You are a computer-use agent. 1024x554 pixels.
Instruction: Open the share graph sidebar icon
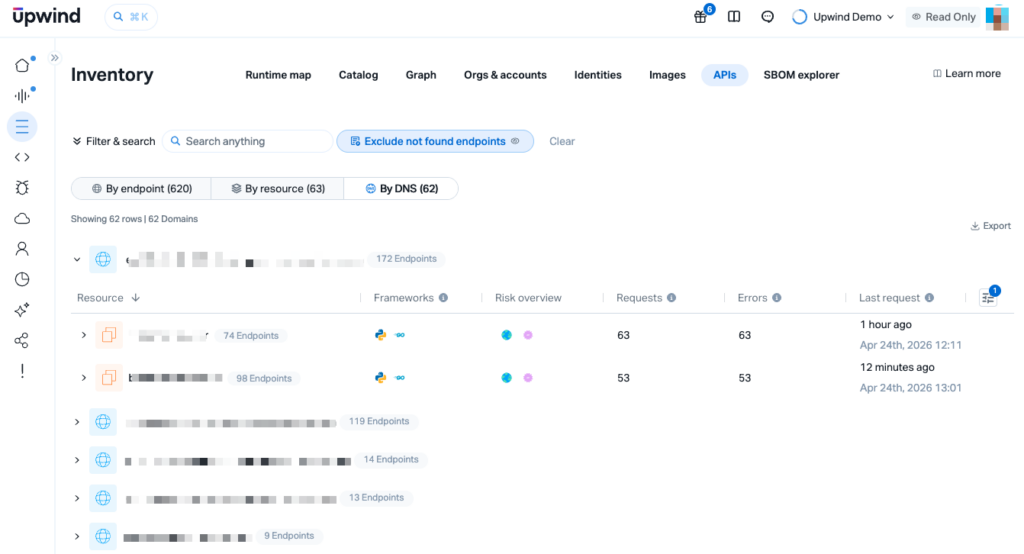22,341
